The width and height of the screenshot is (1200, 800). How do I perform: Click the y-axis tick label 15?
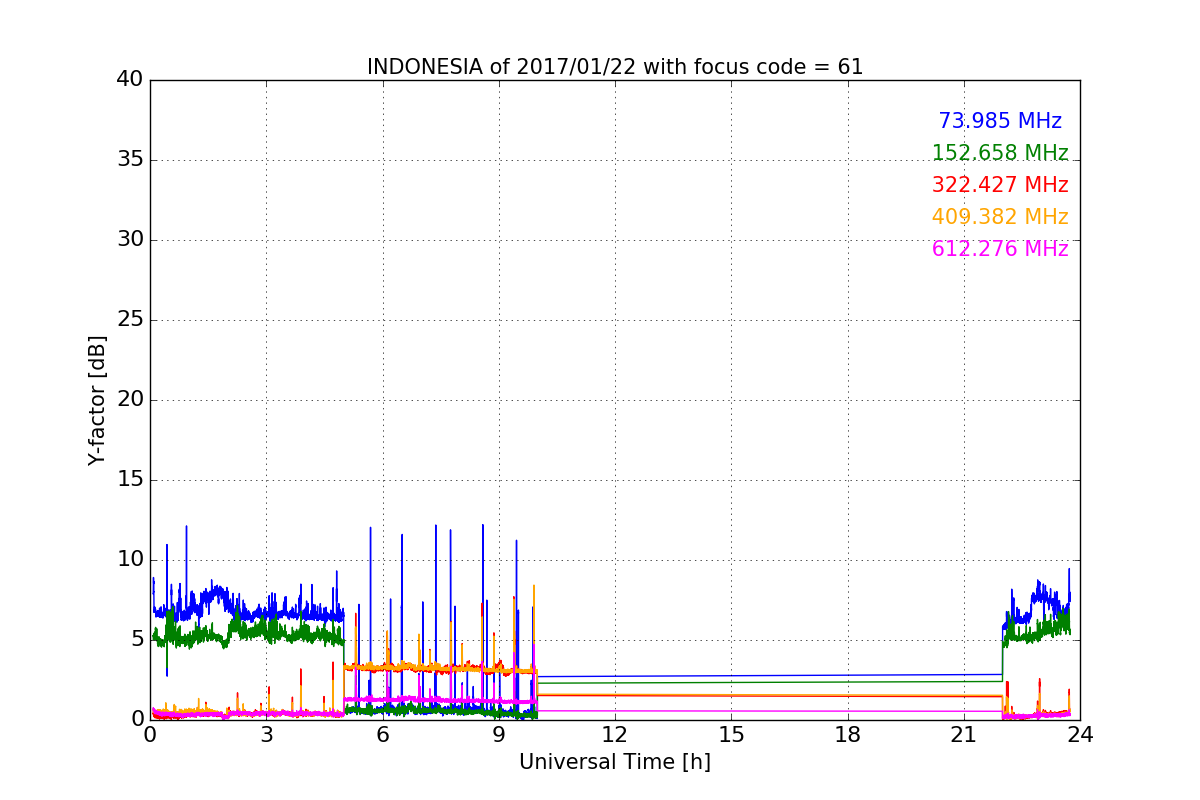point(130,480)
